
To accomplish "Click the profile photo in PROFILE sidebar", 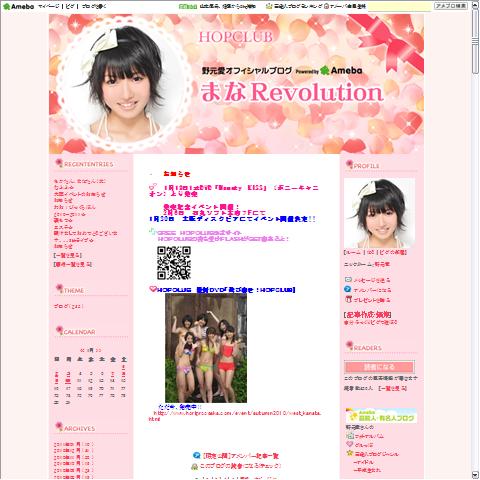I will click(379, 213).
